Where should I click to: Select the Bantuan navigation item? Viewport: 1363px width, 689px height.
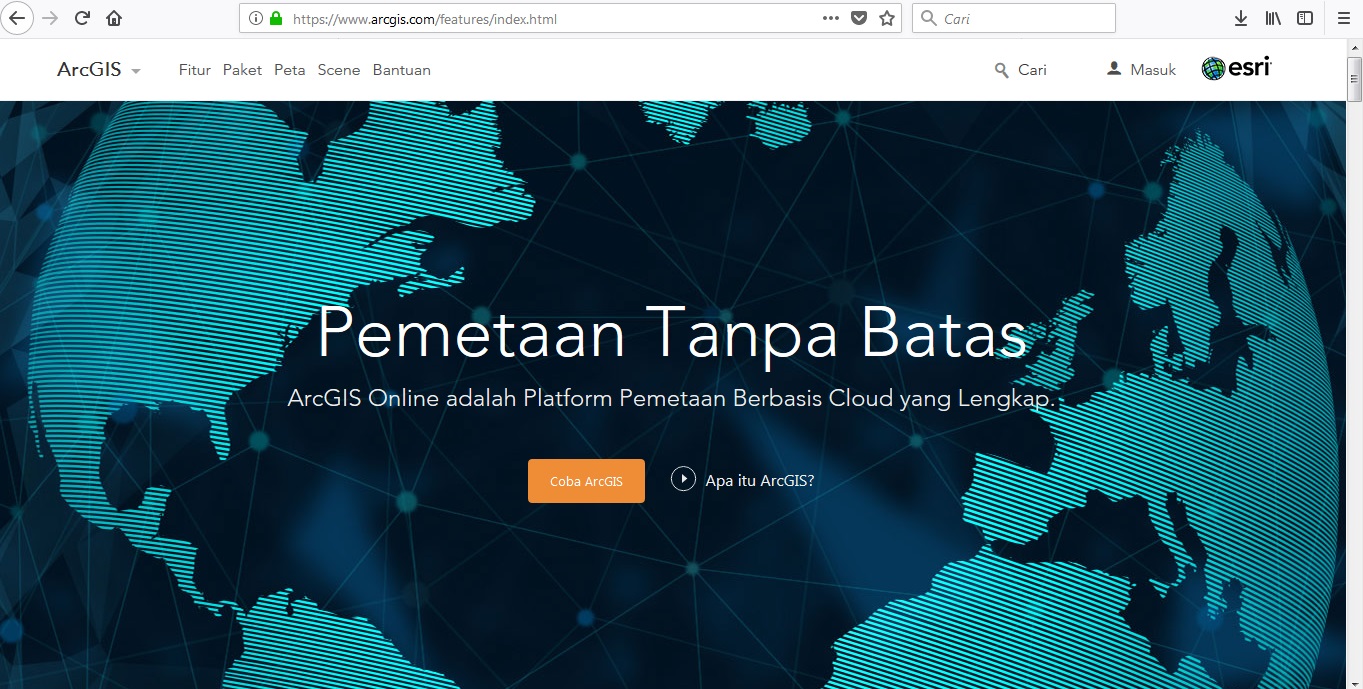(401, 69)
